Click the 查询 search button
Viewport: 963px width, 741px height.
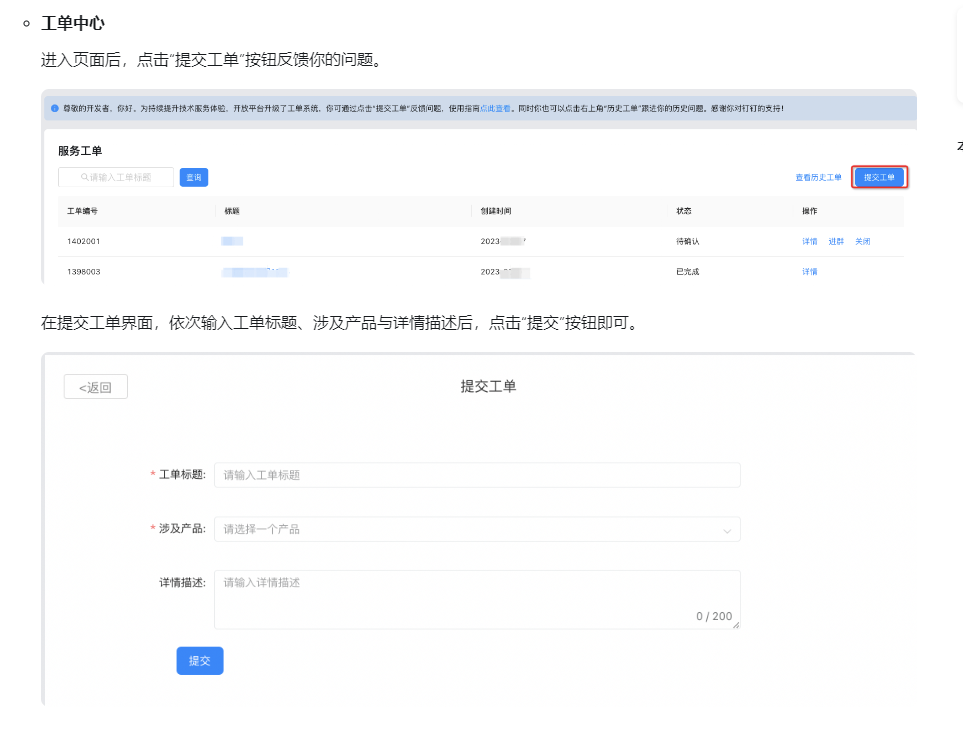tap(193, 177)
